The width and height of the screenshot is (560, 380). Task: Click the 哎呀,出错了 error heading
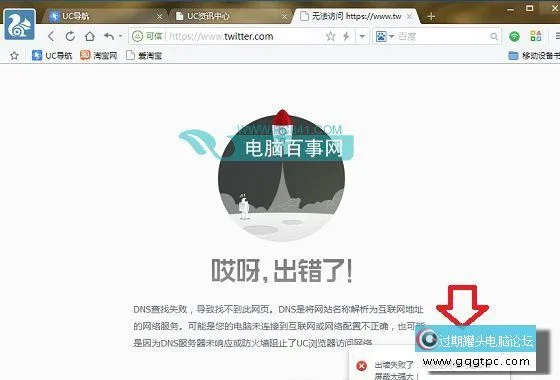click(282, 271)
